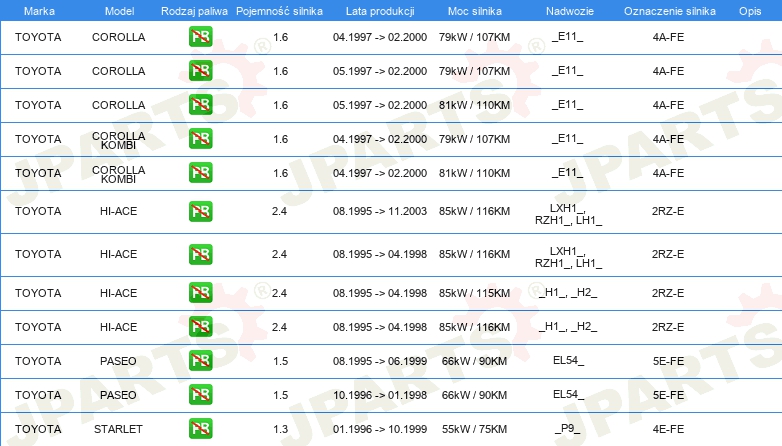Select the _P9_ body cell
This screenshot has width=782, height=446.
(568, 429)
